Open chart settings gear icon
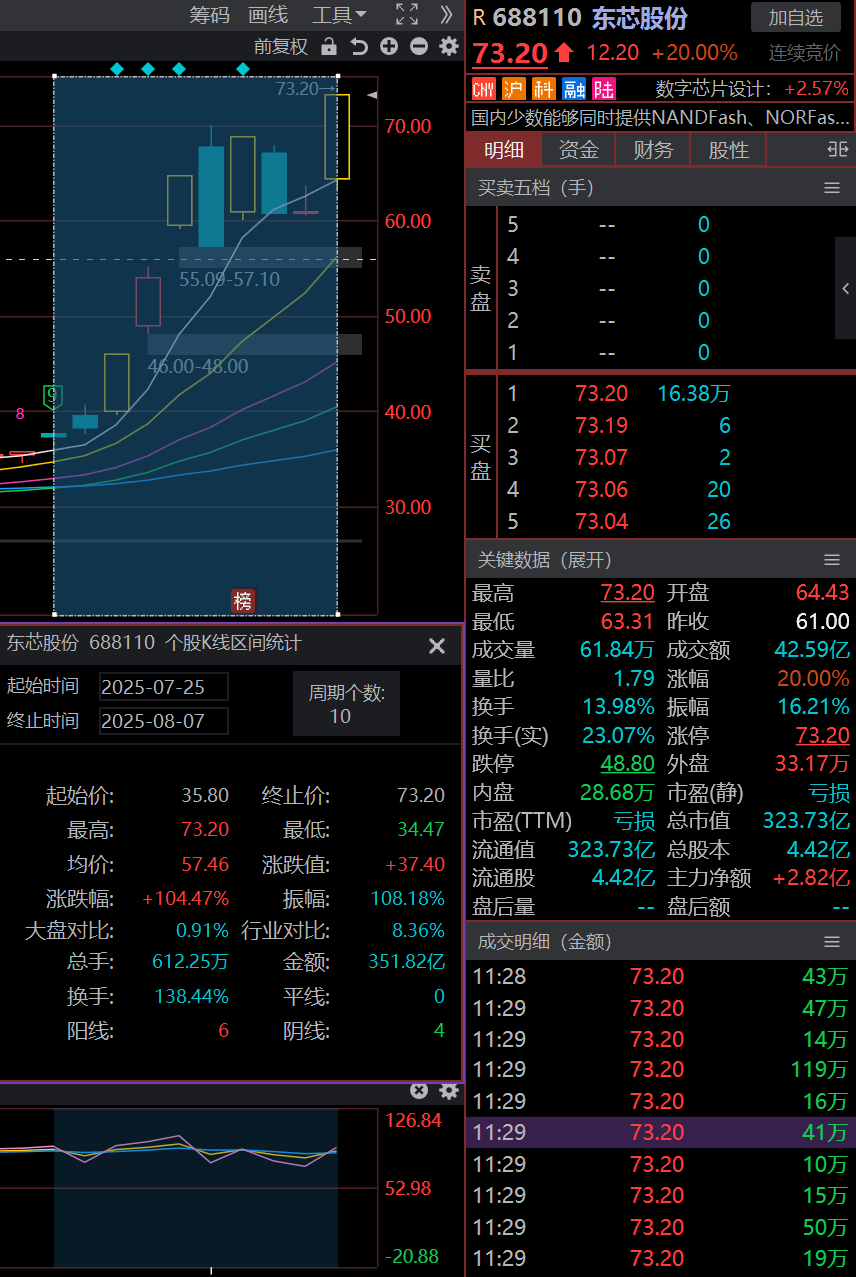Screen dimensions: 856x1277 [x=449, y=46]
